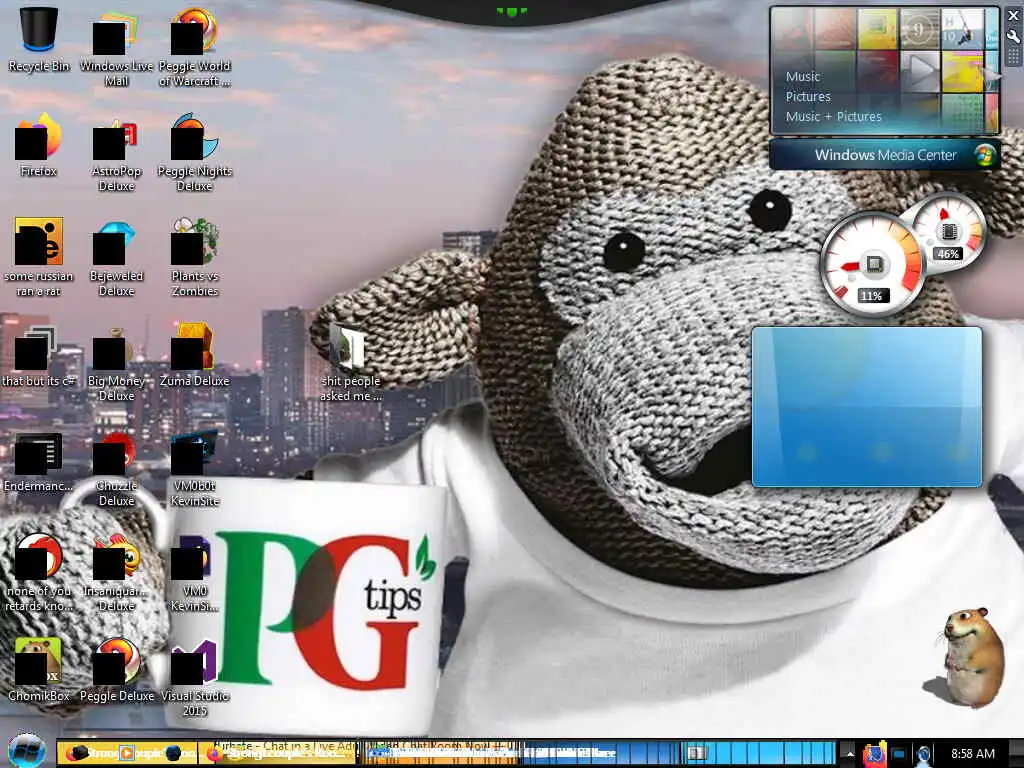This screenshot has height=768, width=1024.
Task: Select the Peggle Deluxe shortcut
Action: (116, 670)
